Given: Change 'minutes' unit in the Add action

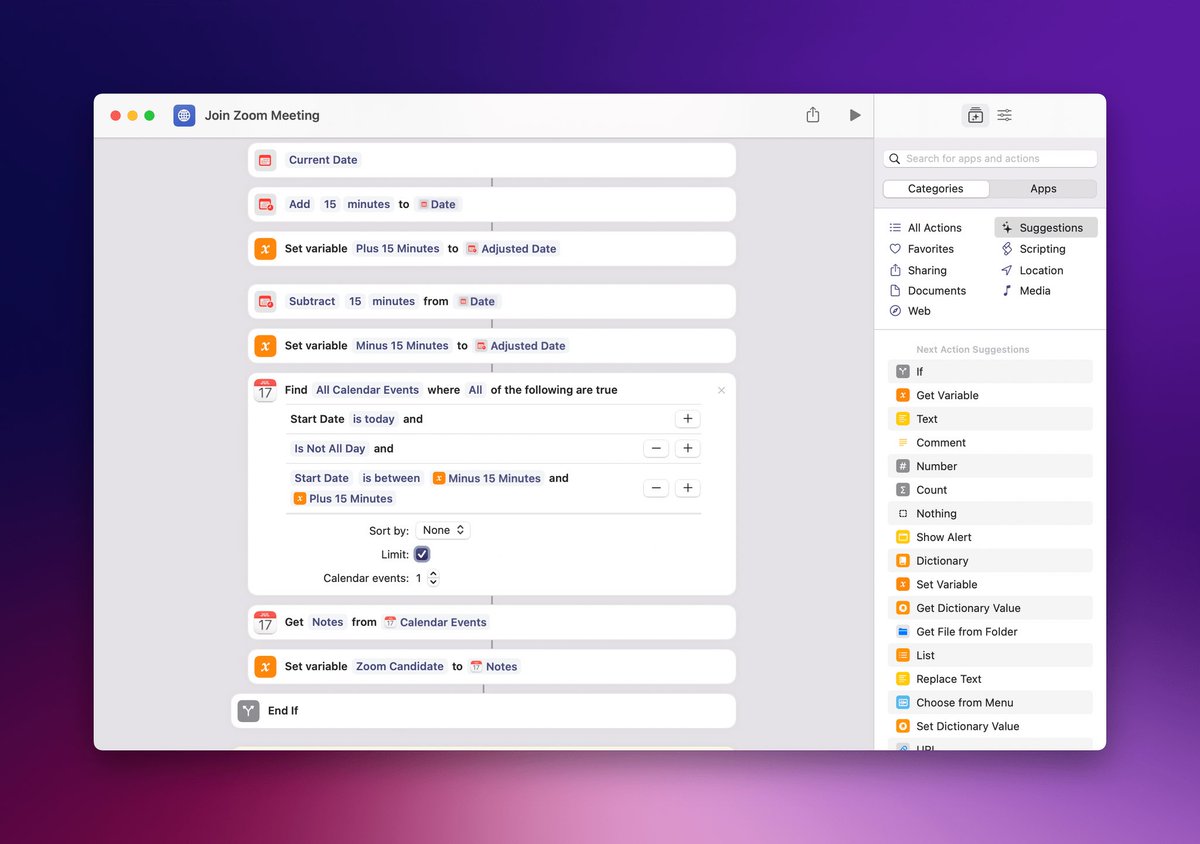Looking at the screenshot, I should tap(369, 204).
